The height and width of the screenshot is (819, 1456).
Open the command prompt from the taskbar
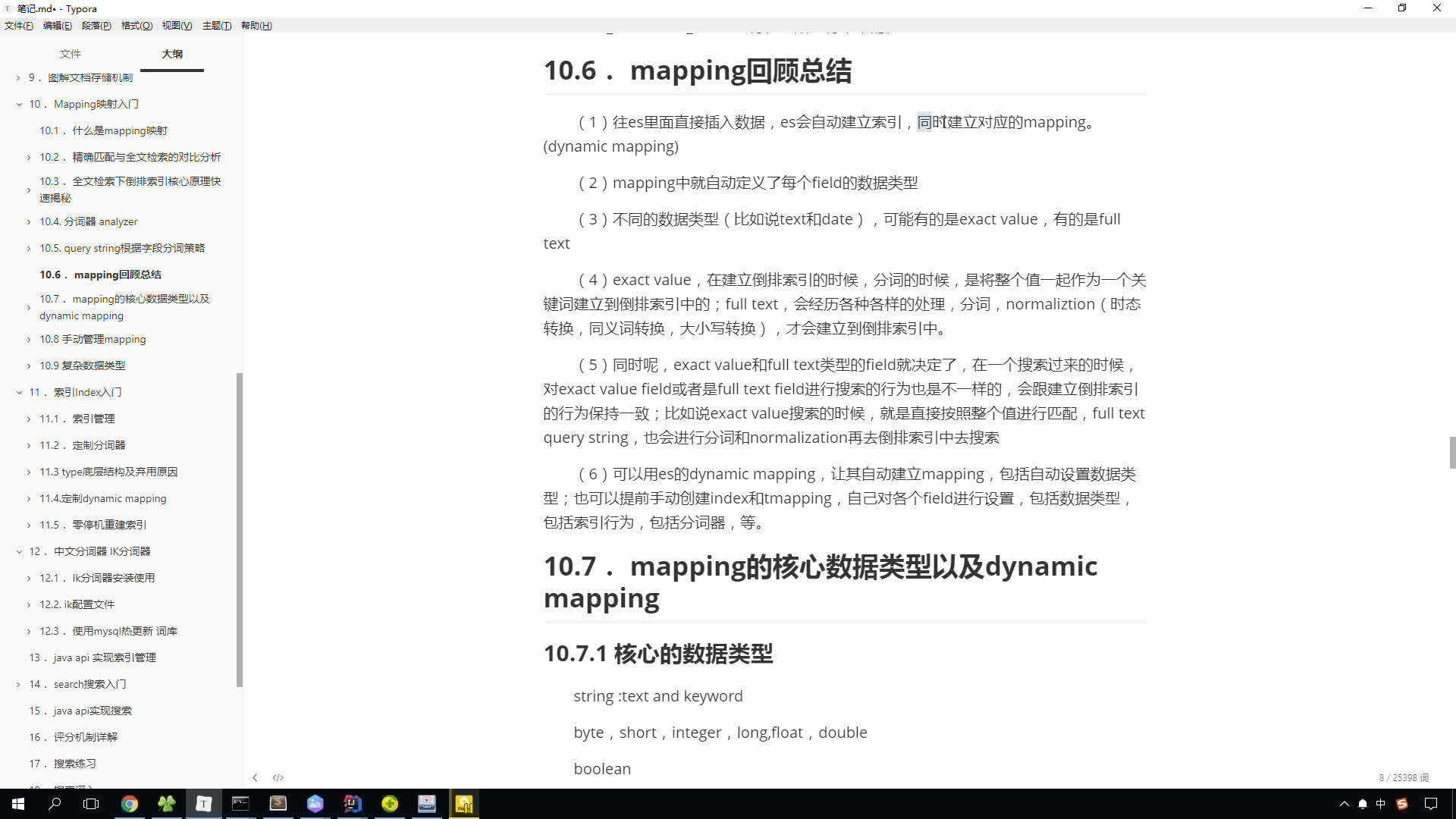coord(240,804)
